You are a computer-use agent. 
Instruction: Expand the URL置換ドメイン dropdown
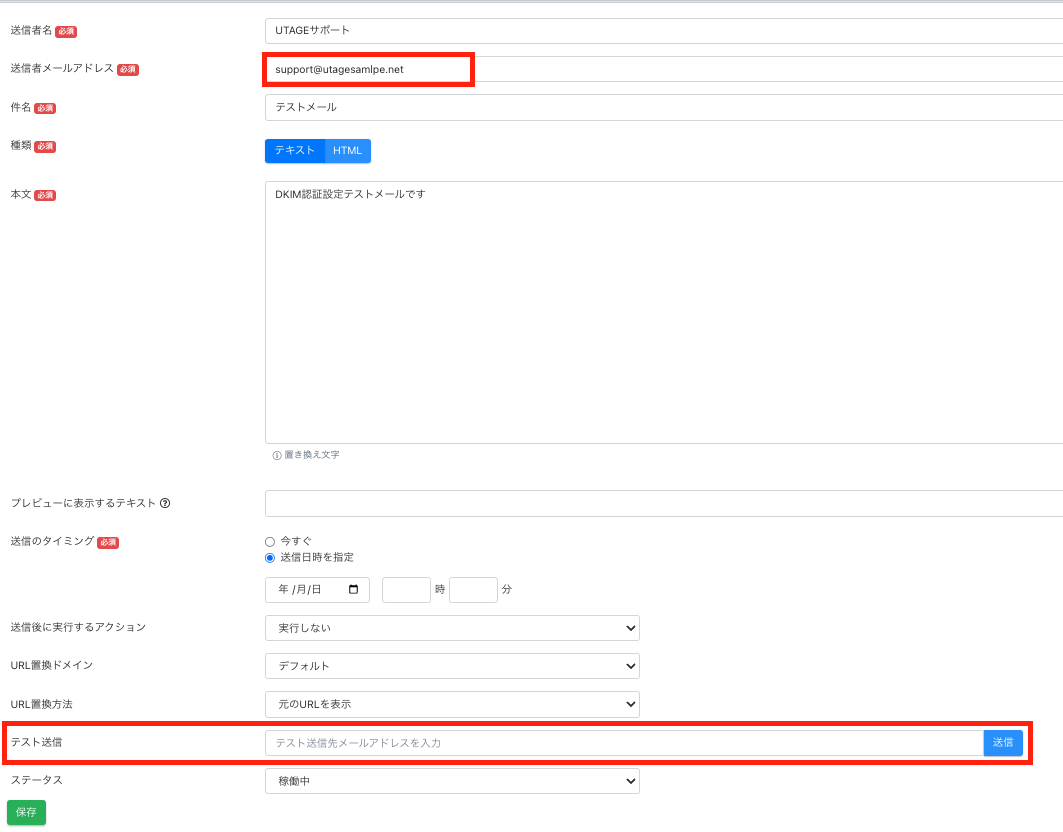pyautogui.click(x=452, y=666)
